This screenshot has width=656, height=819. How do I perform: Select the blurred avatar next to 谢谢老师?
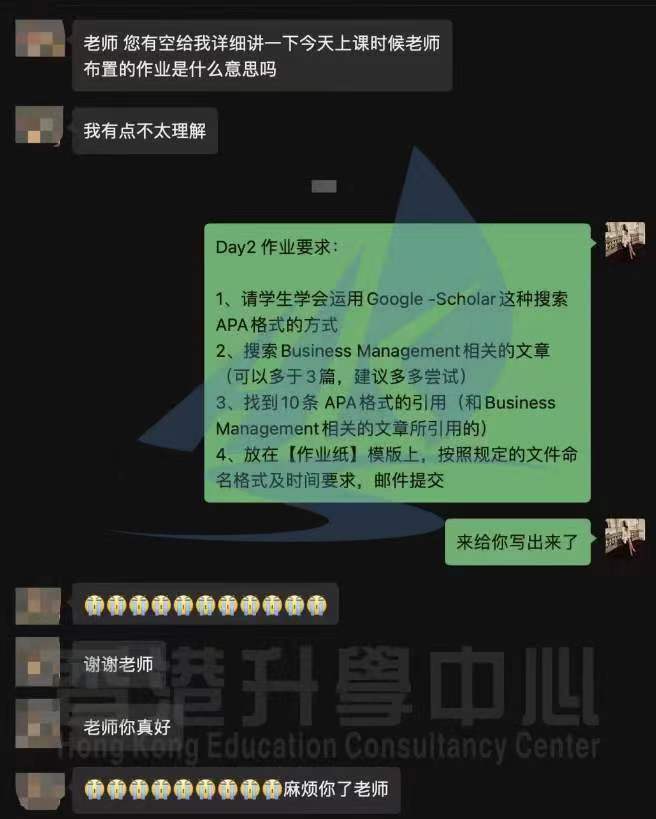(x=38, y=663)
